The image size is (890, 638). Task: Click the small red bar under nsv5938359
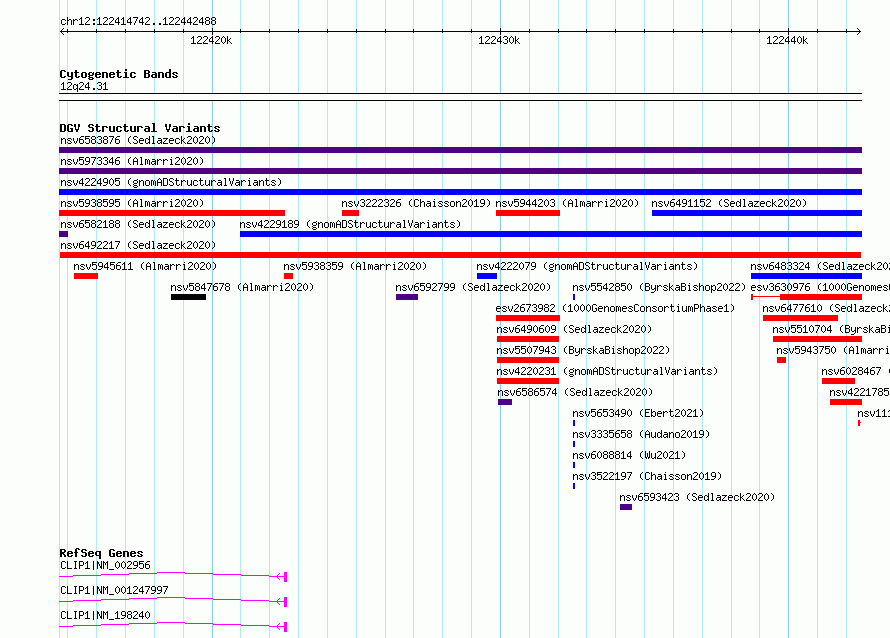(288, 276)
